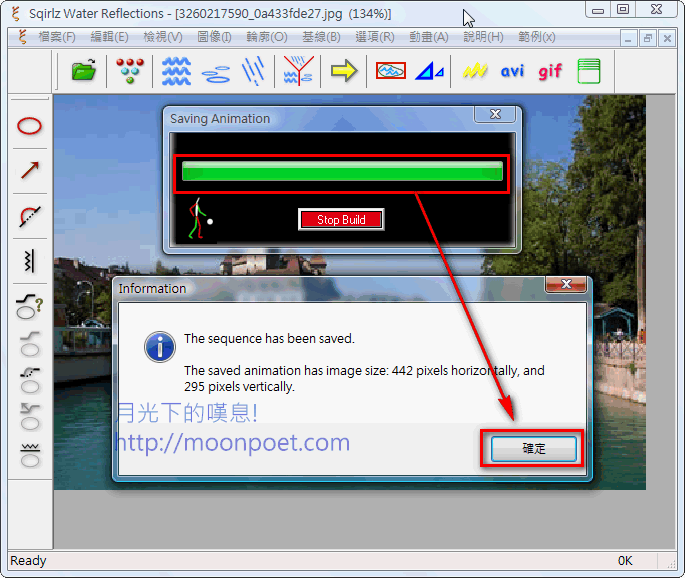Viewport: 685px width, 578px height.
Task: Open the 動畫(A) menu
Action: 428,37
